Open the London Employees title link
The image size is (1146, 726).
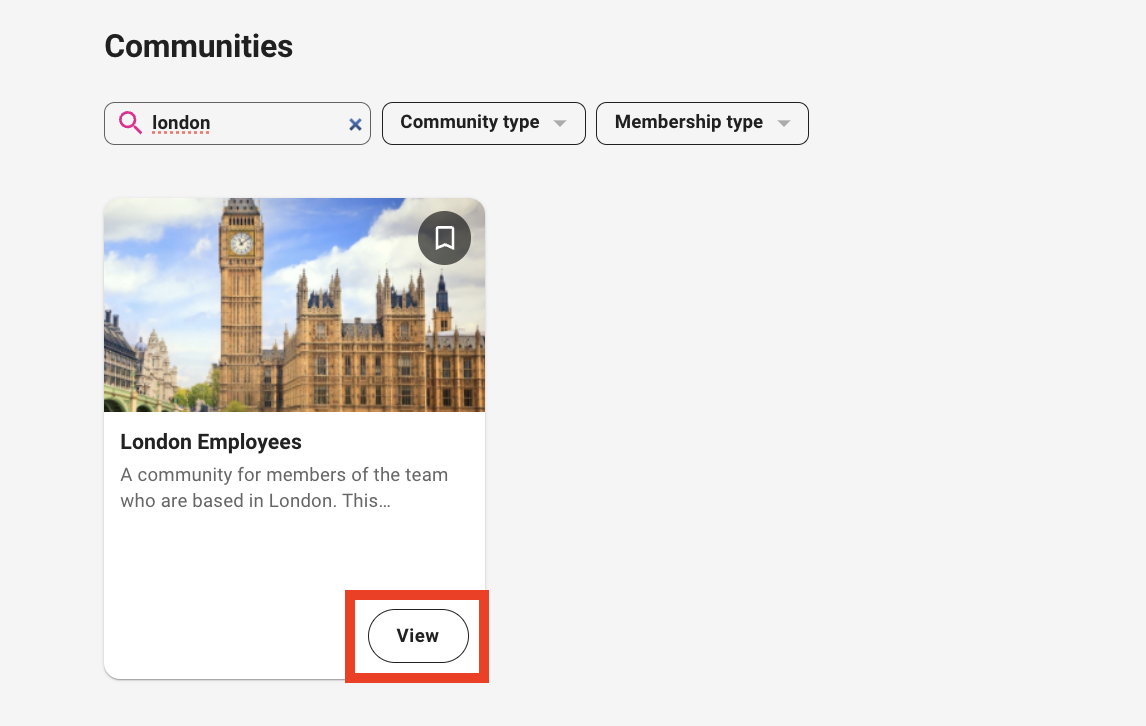211,442
